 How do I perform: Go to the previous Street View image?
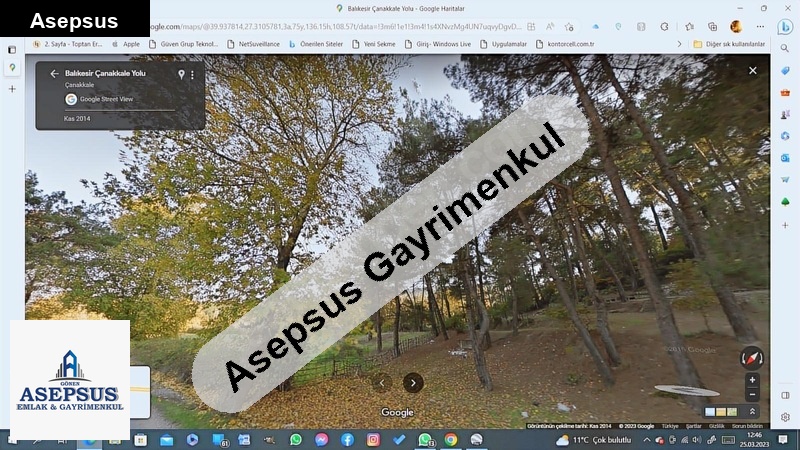click(x=380, y=382)
